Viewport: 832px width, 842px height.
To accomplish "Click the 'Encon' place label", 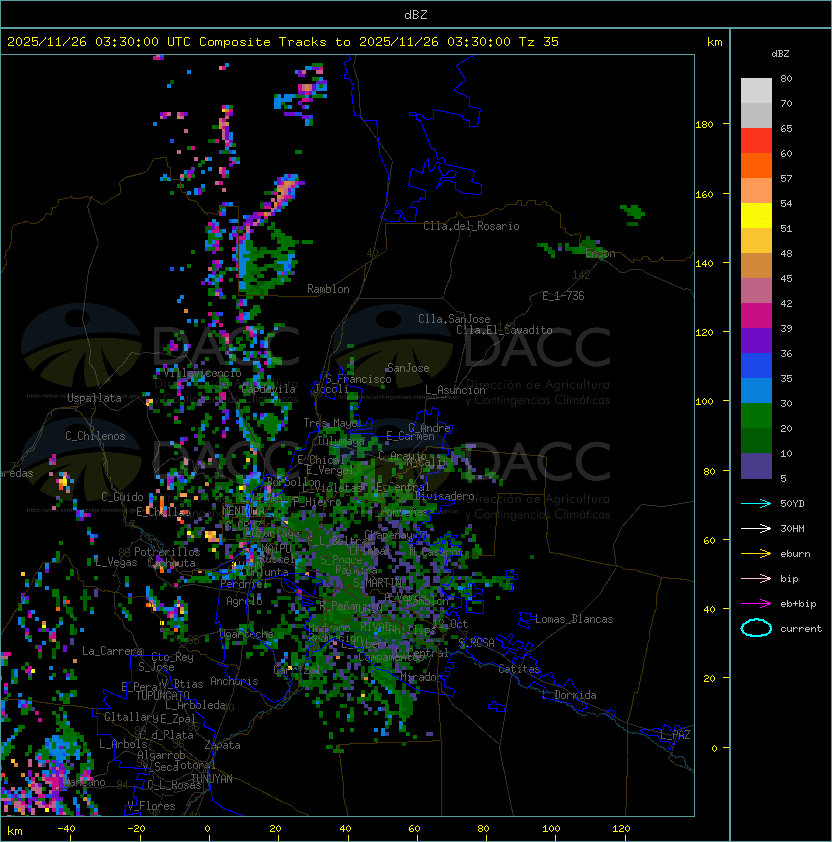I will 600,253.
